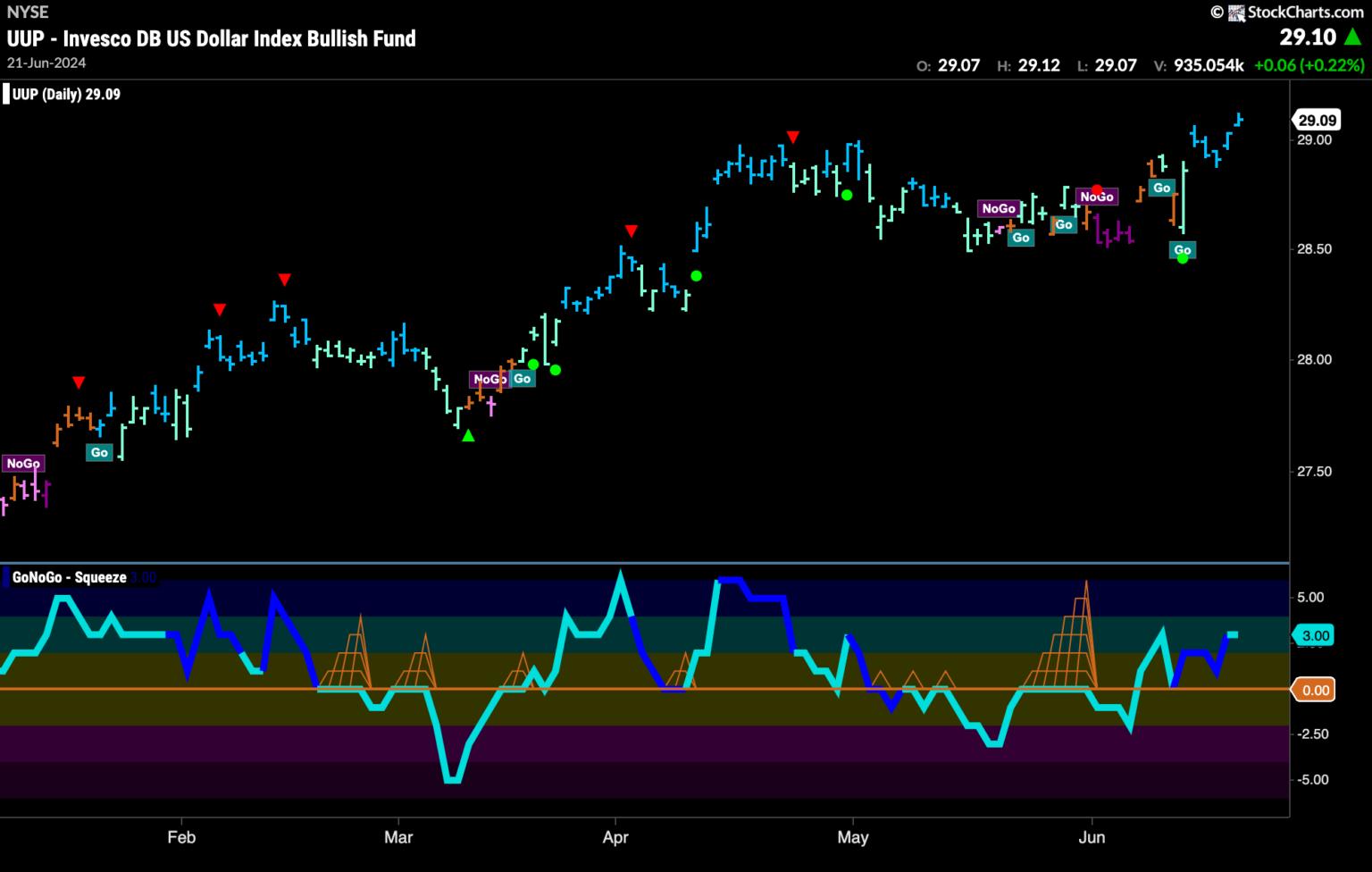Click the green up arrow beside 29.10
Image resolution: width=1372 pixels, height=872 pixels.
[x=1353, y=37]
